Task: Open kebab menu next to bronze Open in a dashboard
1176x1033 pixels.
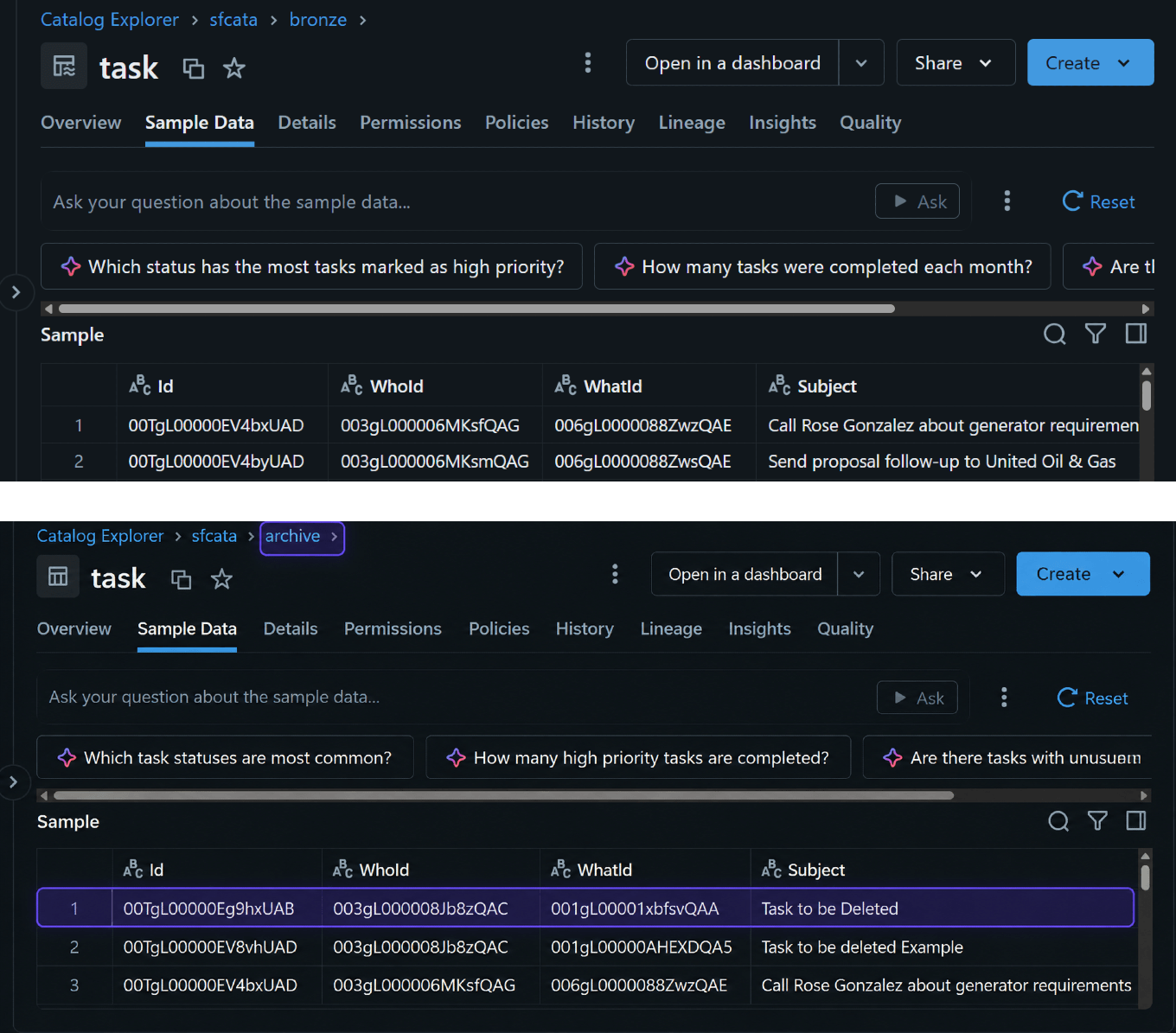Action: click(x=588, y=62)
